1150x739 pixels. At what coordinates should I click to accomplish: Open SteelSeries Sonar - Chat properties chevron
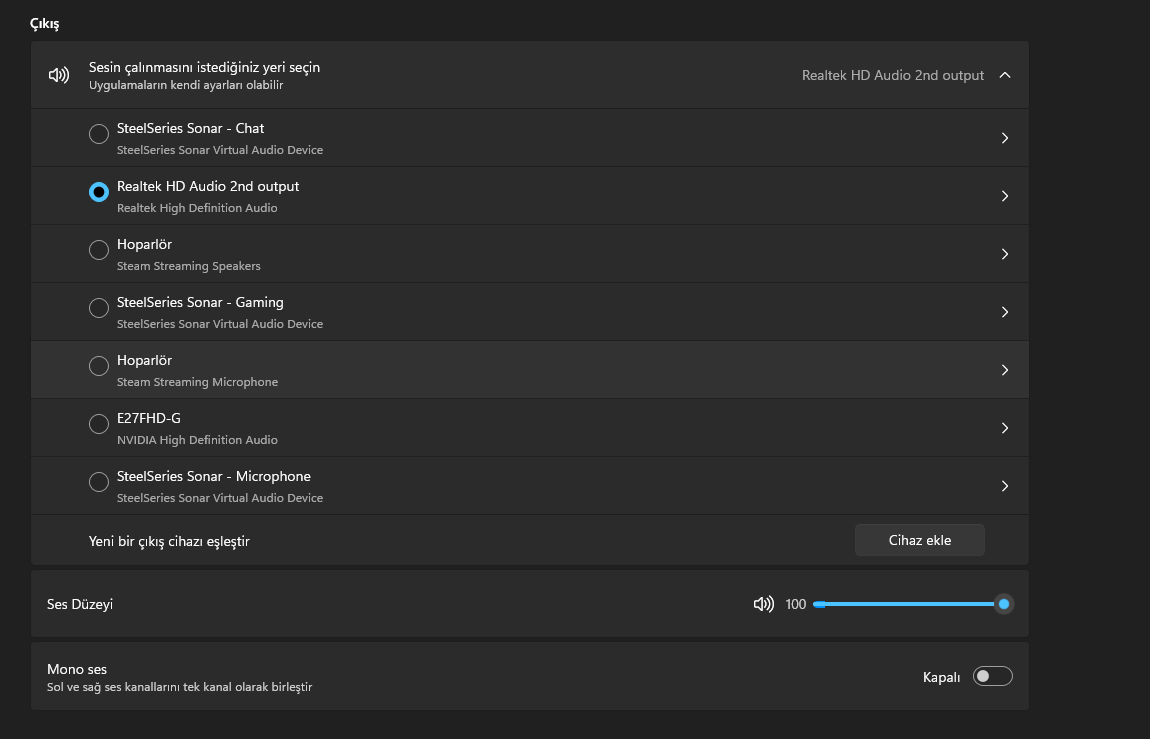tap(1005, 138)
